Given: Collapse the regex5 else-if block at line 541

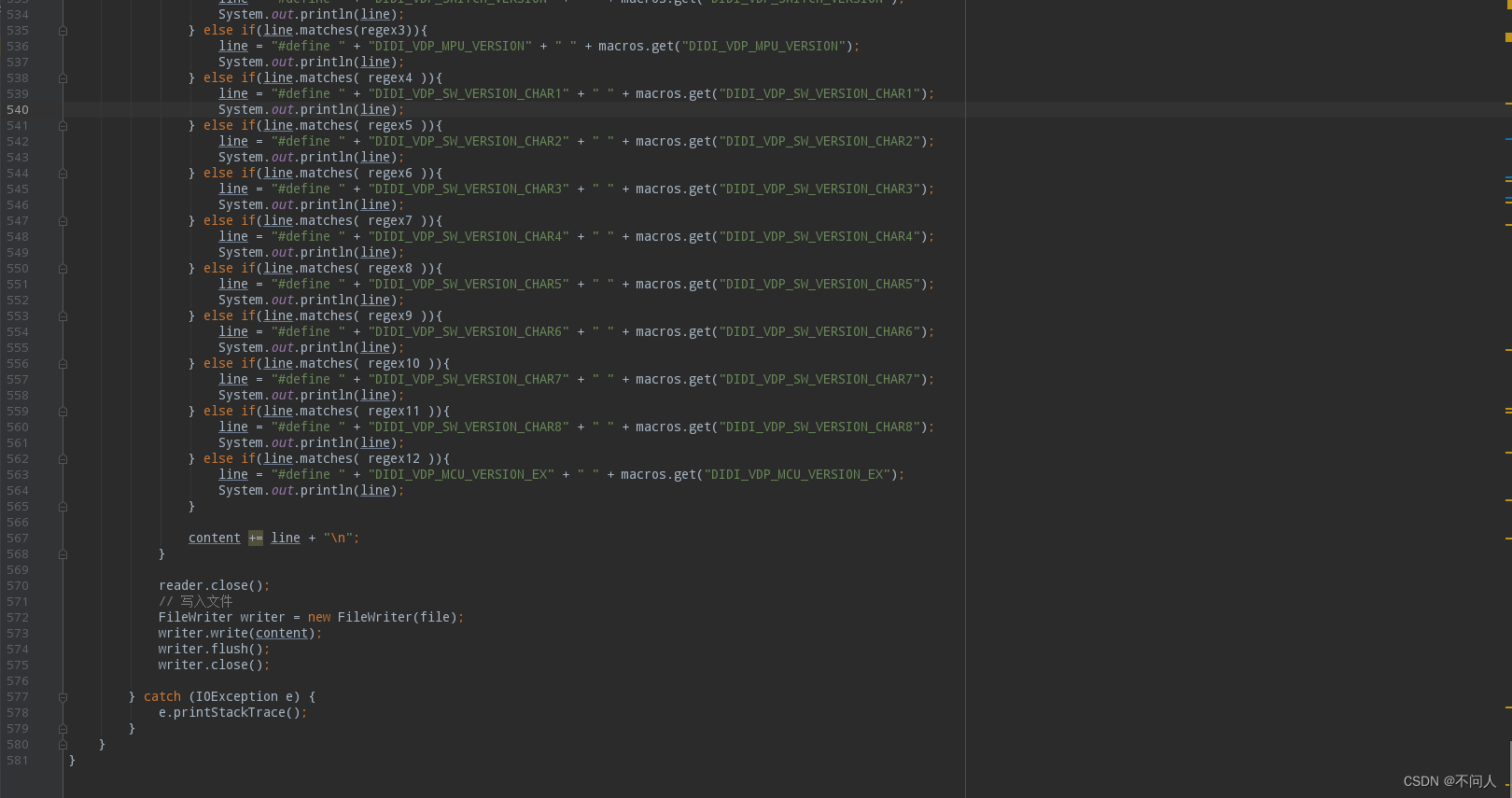Looking at the screenshot, I should 63,126.
